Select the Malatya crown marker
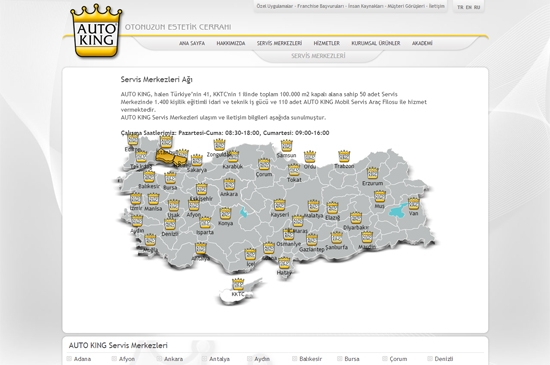550x365 pixels. click(x=313, y=206)
